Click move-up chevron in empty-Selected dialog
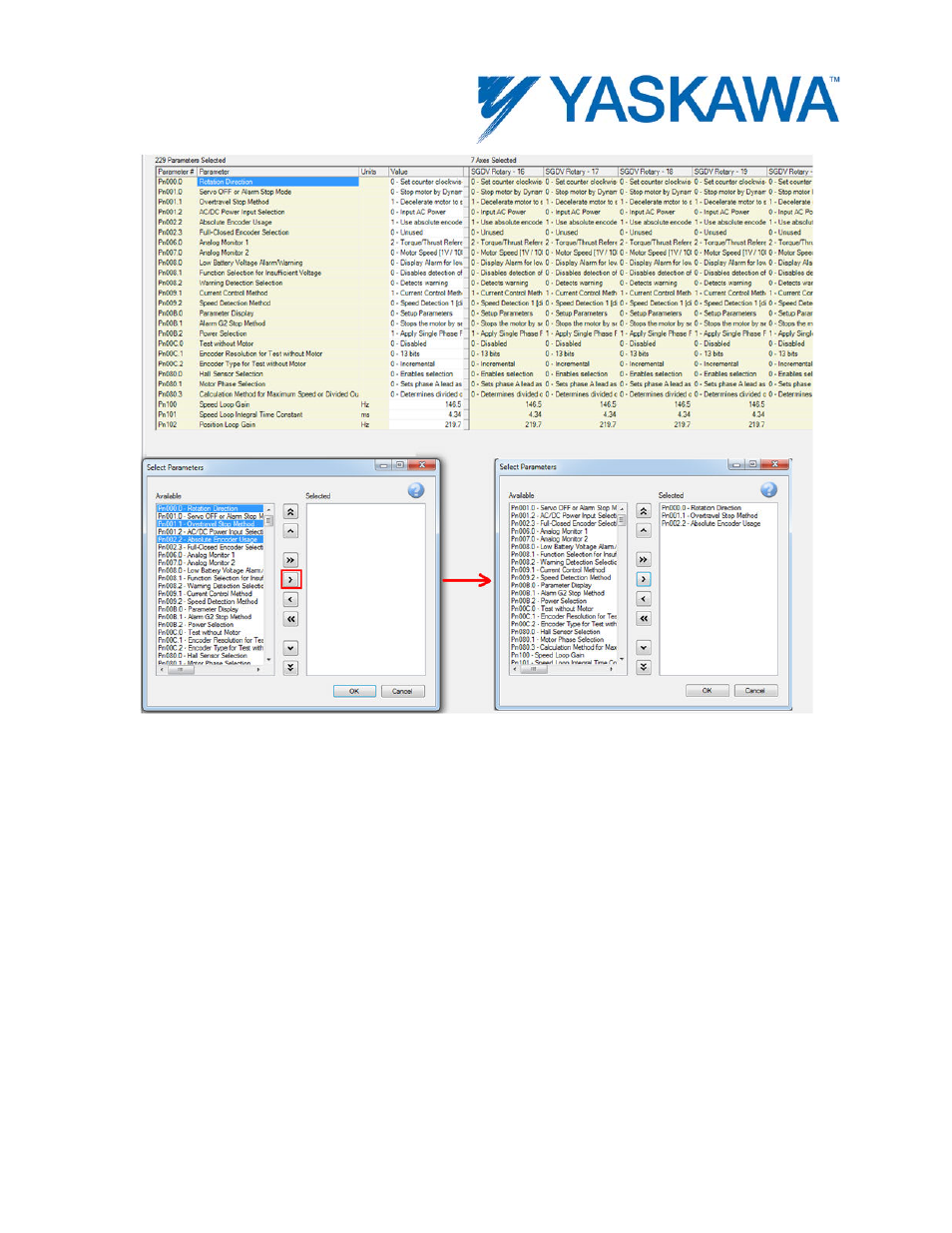The image size is (952, 1233). pos(290,531)
